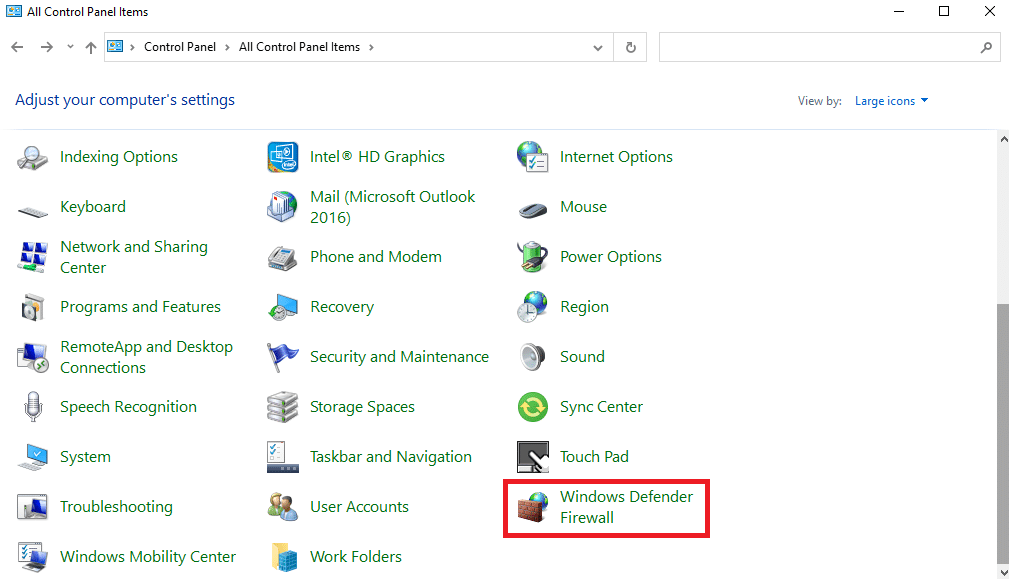Open the recent locations dropdown arrow
The width and height of the screenshot is (1009, 579).
coord(70,47)
